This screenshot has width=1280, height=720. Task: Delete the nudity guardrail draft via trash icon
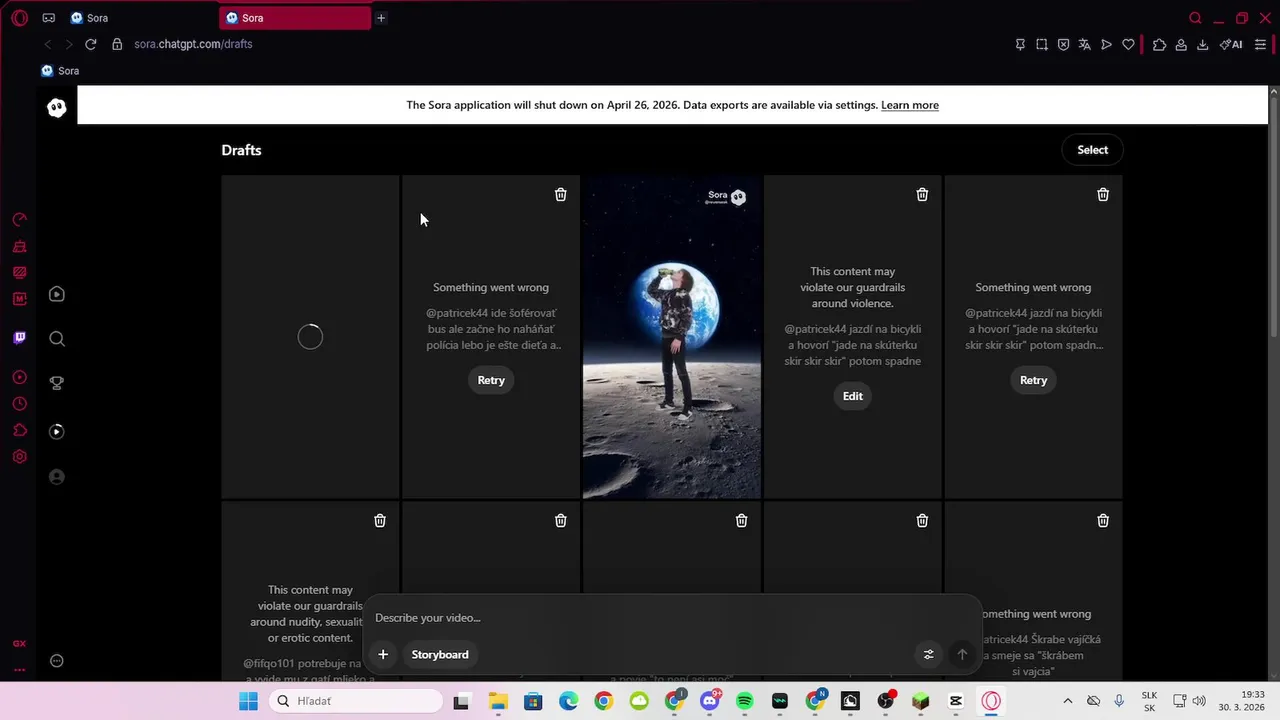point(380,520)
